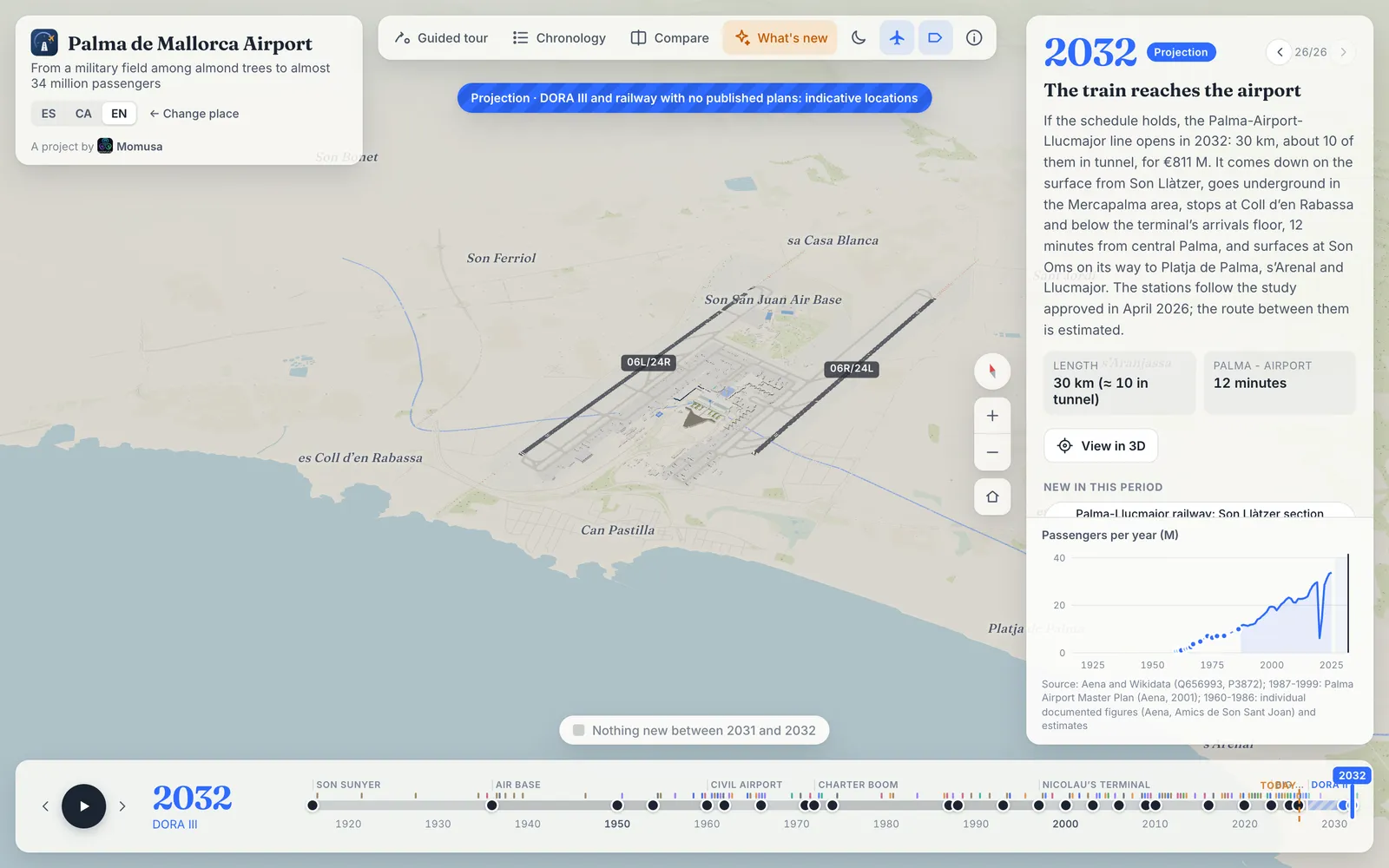1389x868 pixels.
Task: Zoom in on the map with plus
Action: pos(992,416)
